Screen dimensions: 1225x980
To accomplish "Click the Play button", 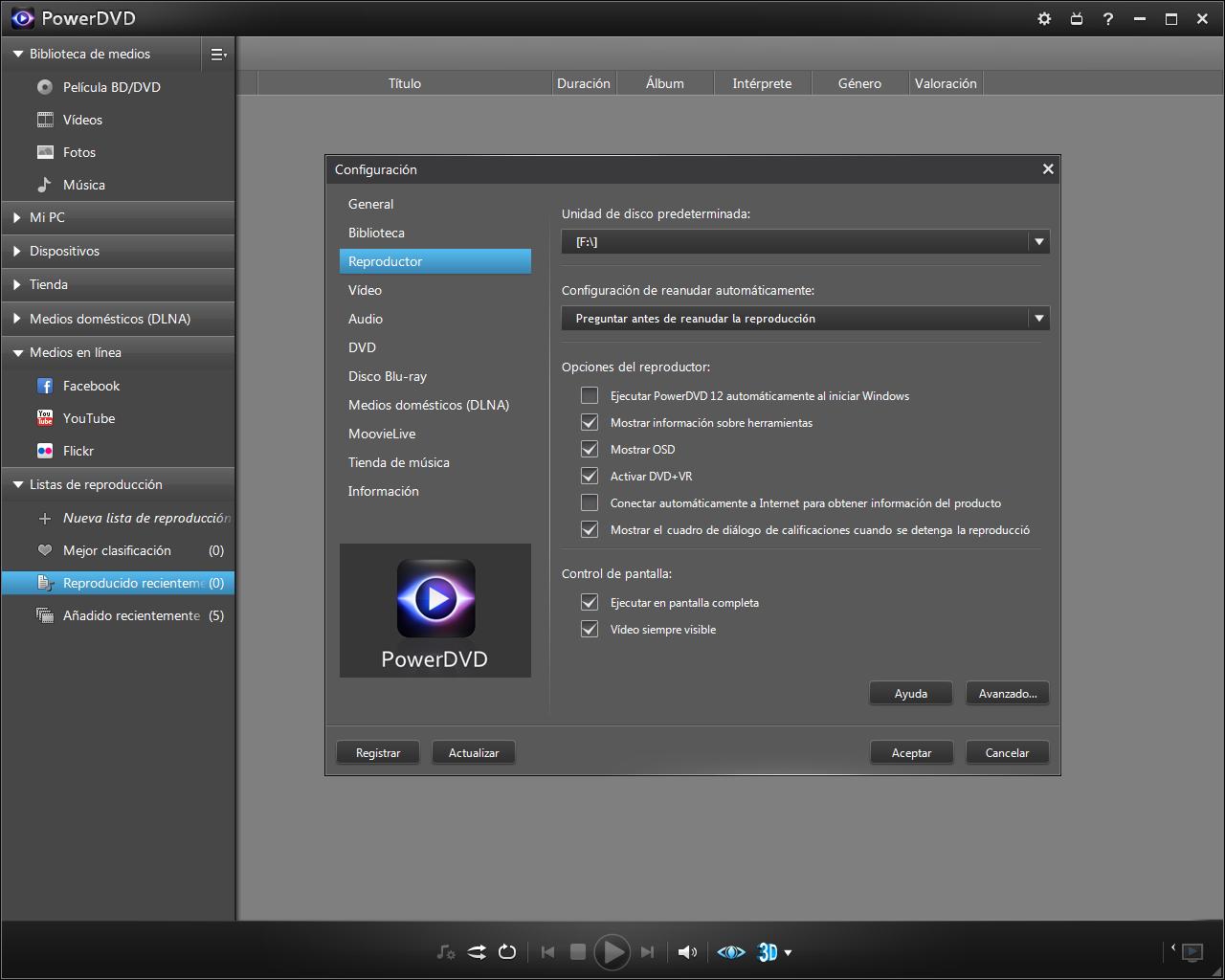I will coord(612,951).
